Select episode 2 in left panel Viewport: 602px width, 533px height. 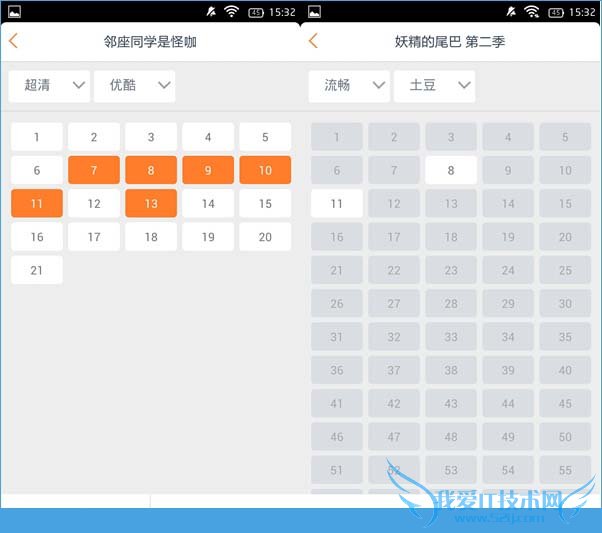(94, 137)
